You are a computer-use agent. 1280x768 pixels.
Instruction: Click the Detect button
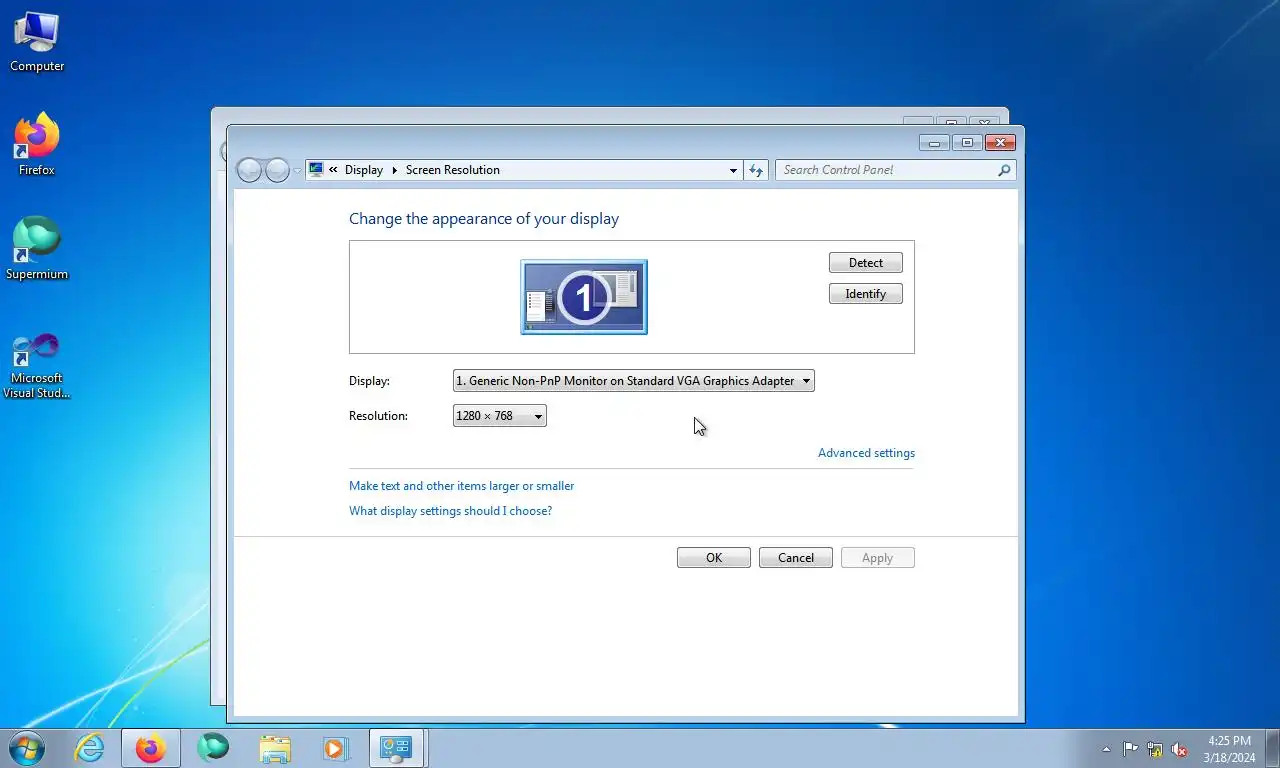tap(866, 263)
